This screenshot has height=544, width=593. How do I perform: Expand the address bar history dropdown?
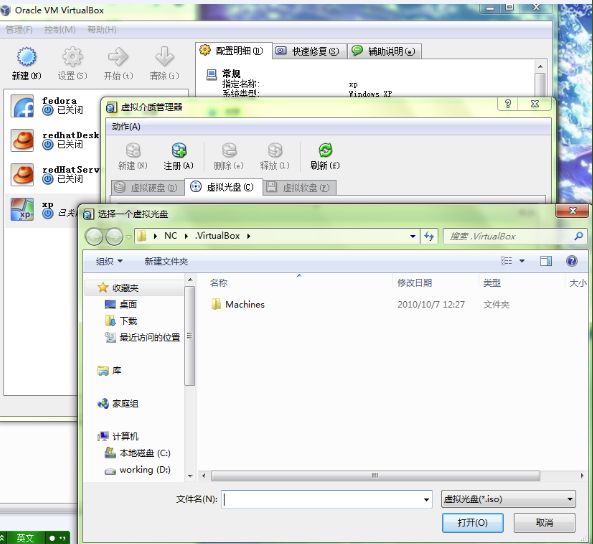pyautogui.click(x=413, y=236)
